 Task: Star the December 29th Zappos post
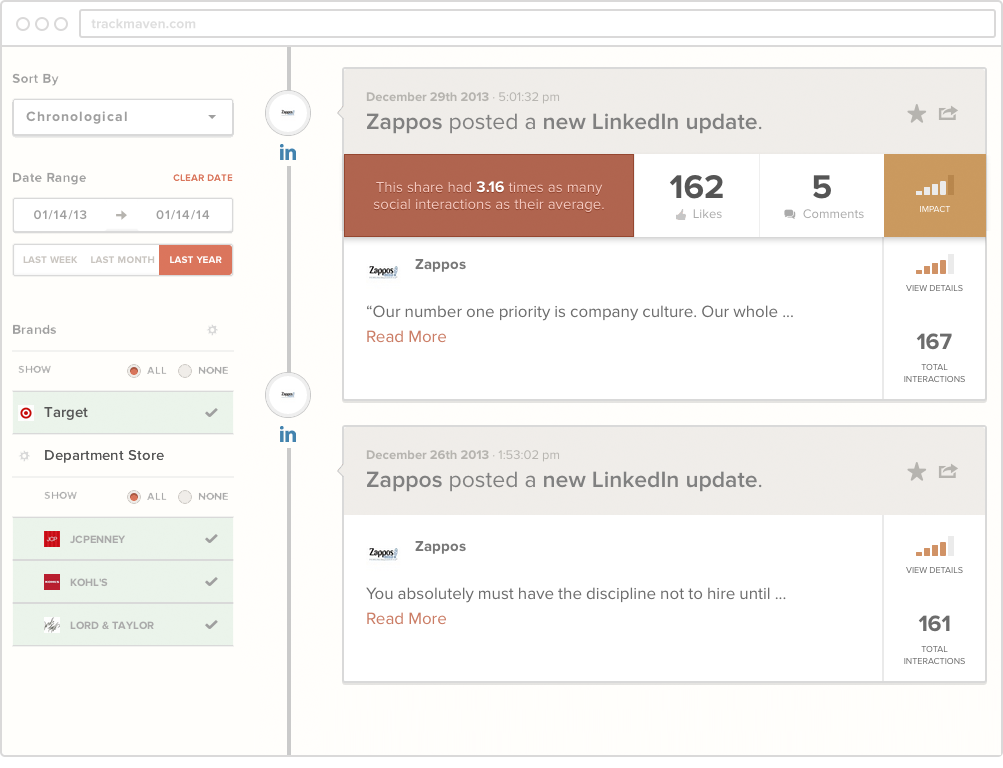[917, 114]
